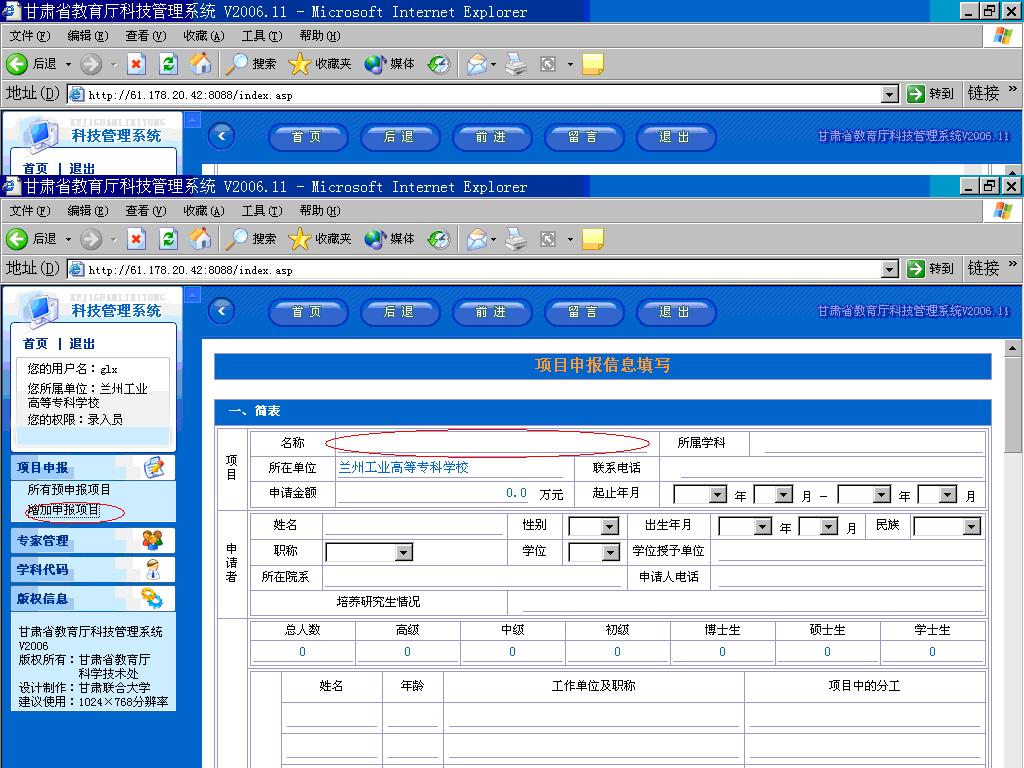Screen dimensions: 1024x768
Task: Open 收藏夹 favorites in the lower browser toolbar
Action: [x=320, y=239]
